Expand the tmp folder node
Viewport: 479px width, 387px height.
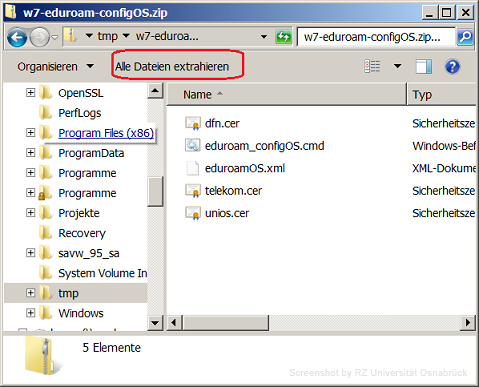[x=30, y=292]
